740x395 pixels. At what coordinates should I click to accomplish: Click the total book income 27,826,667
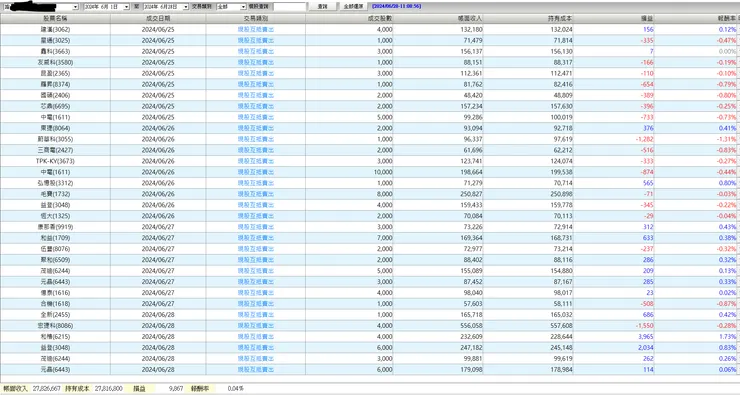click(47, 388)
